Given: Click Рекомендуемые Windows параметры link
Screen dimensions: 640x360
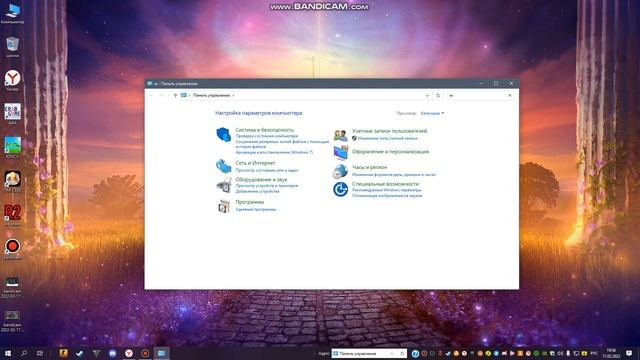Looking at the screenshot, I should (x=387, y=190).
